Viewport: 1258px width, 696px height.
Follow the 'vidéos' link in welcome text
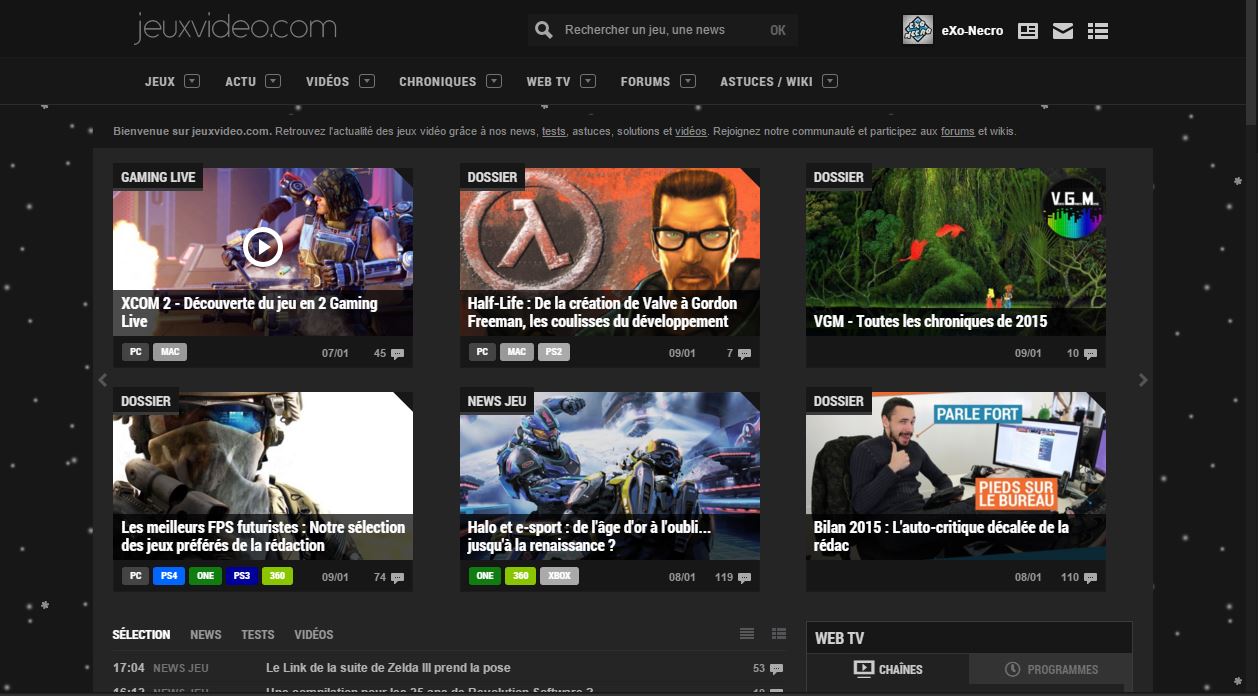tap(691, 131)
